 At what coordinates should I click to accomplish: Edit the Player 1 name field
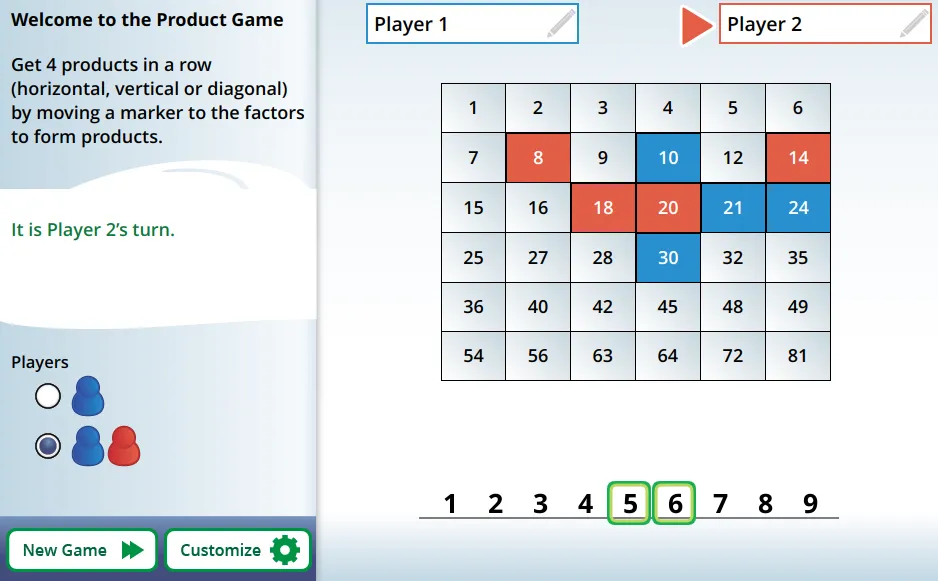(x=455, y=24)
